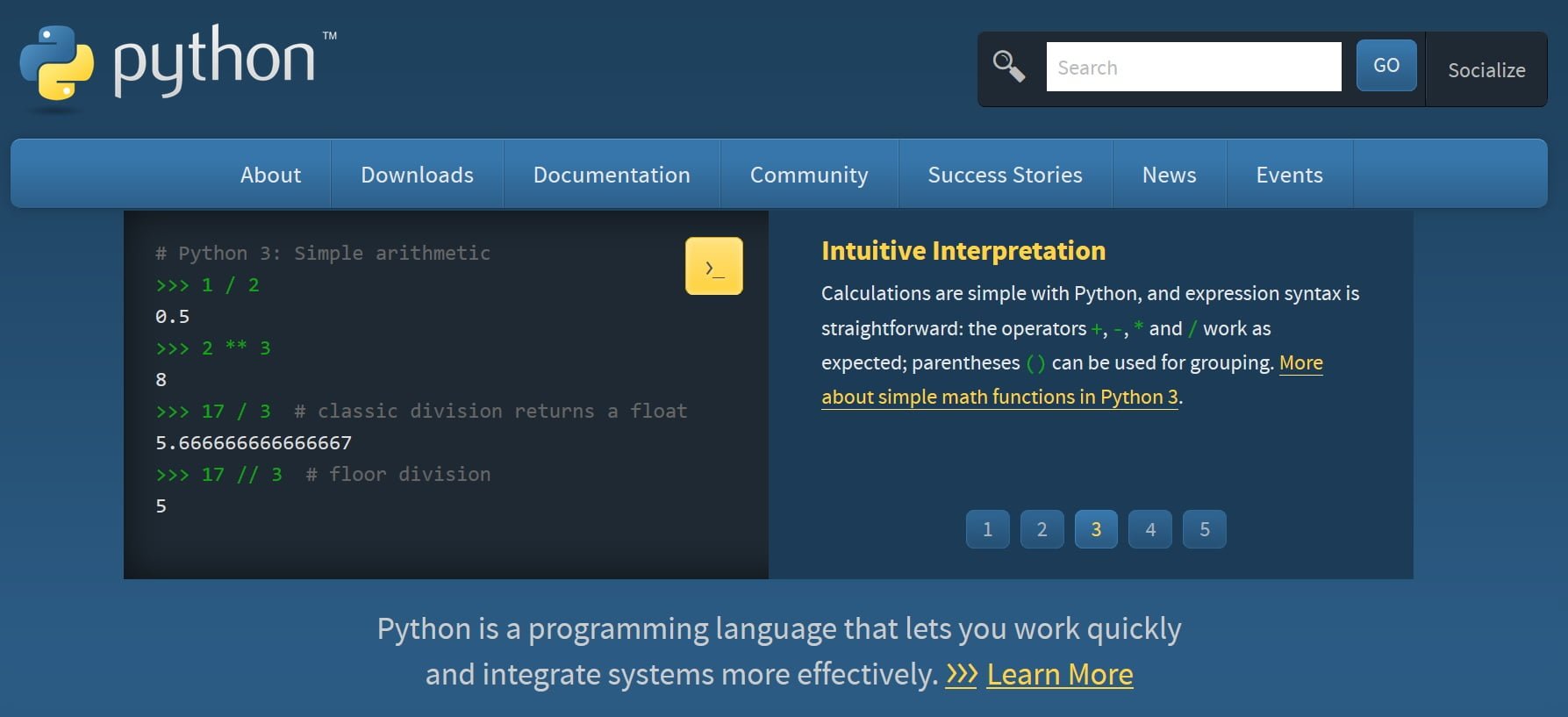This screenshot has height=717, width=1568.
Task: Follow the Learn More link
Action: point(1059,674)
